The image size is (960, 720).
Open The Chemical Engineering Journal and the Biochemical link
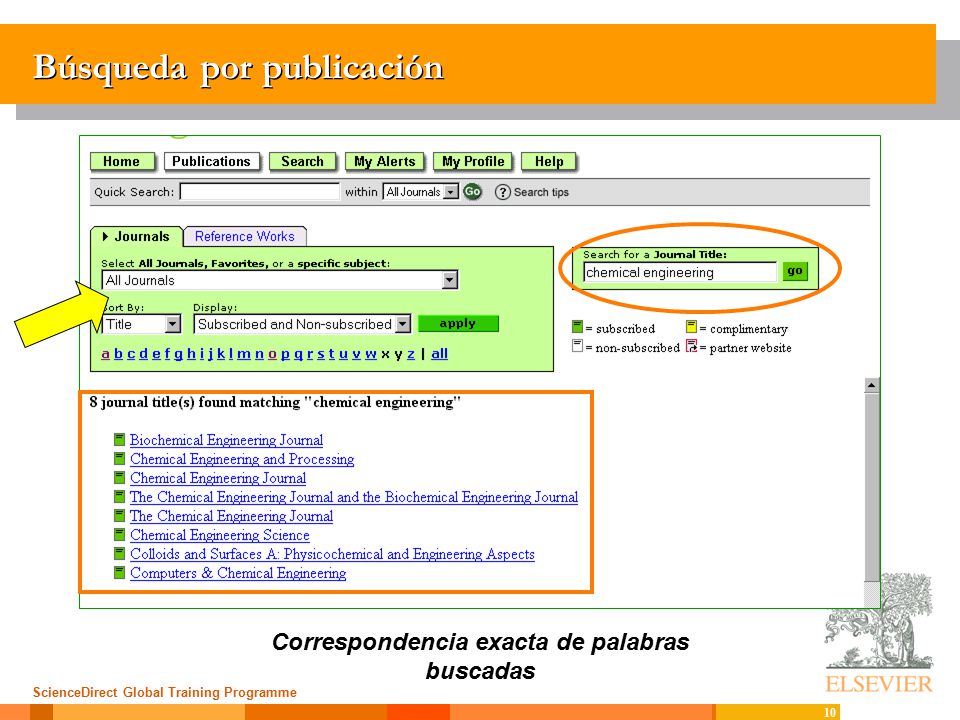tap(354, 497)
